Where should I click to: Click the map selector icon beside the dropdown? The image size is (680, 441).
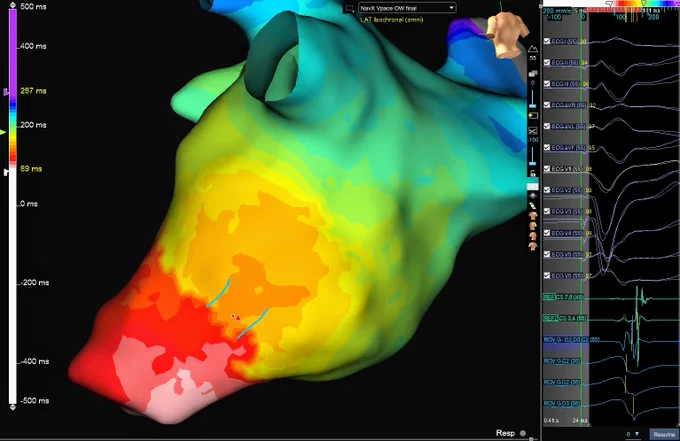tap(350, 8)
